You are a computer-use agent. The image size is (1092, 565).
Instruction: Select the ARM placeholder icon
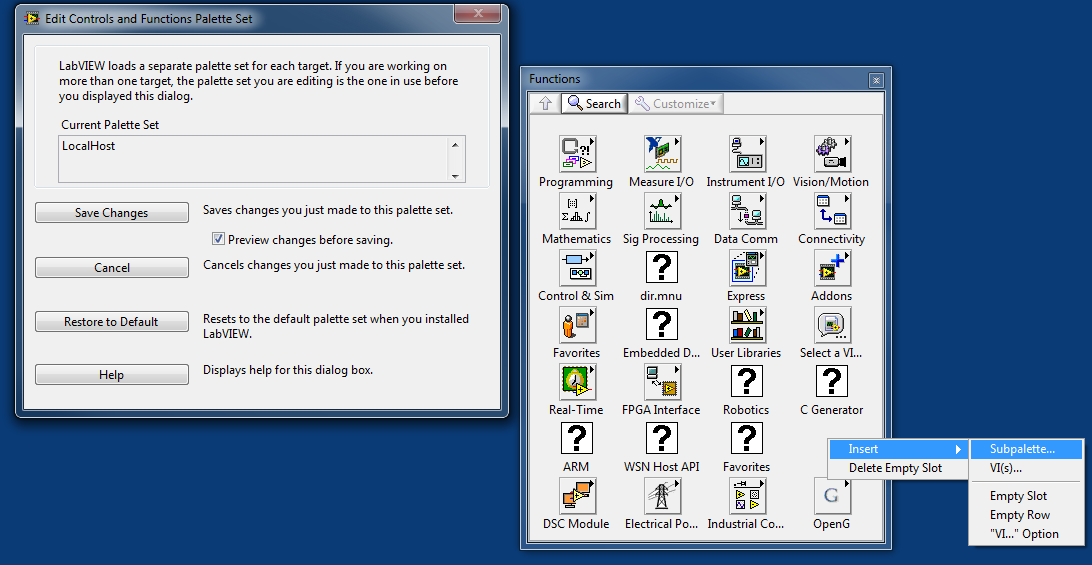577,440
